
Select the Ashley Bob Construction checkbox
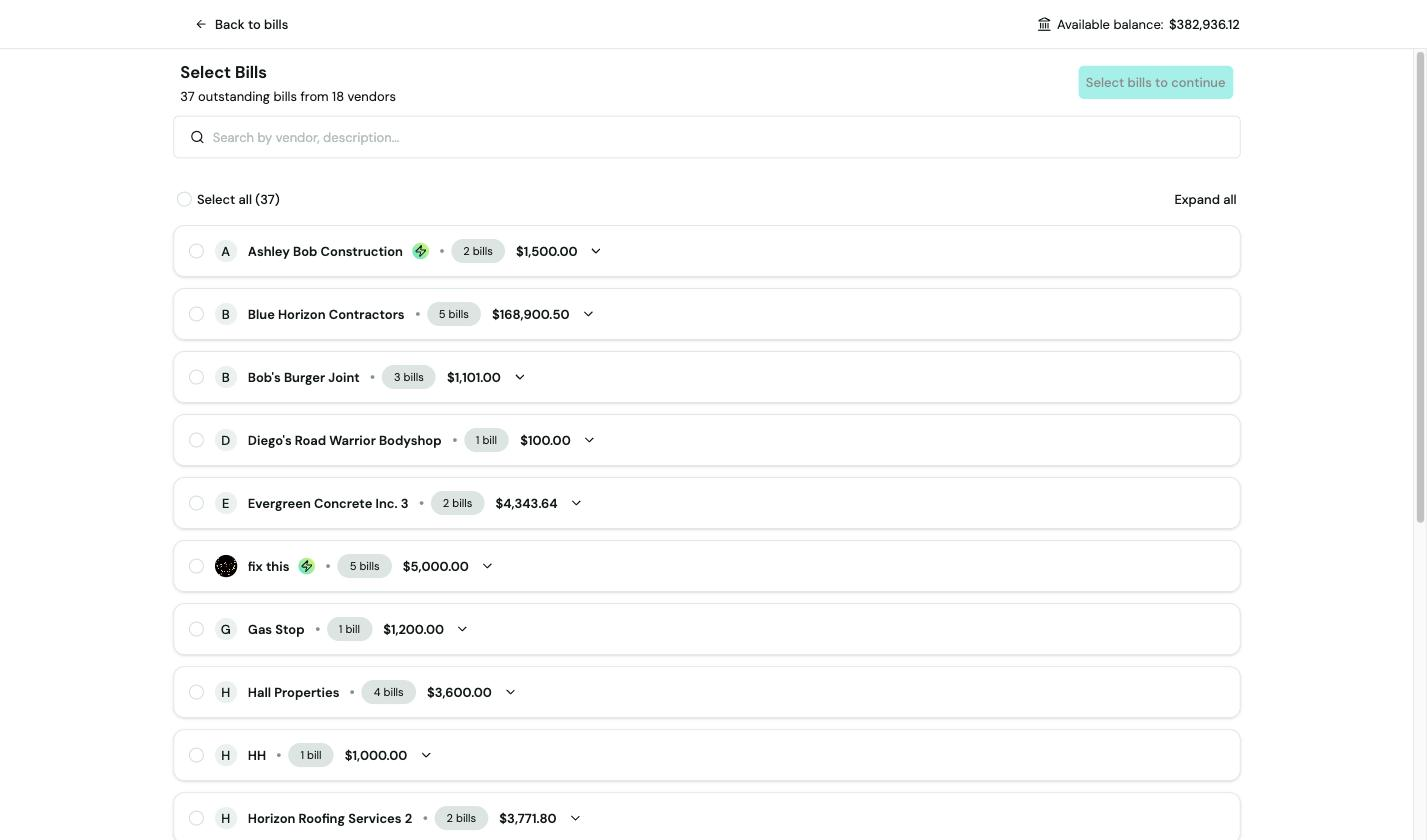(196, 251)
